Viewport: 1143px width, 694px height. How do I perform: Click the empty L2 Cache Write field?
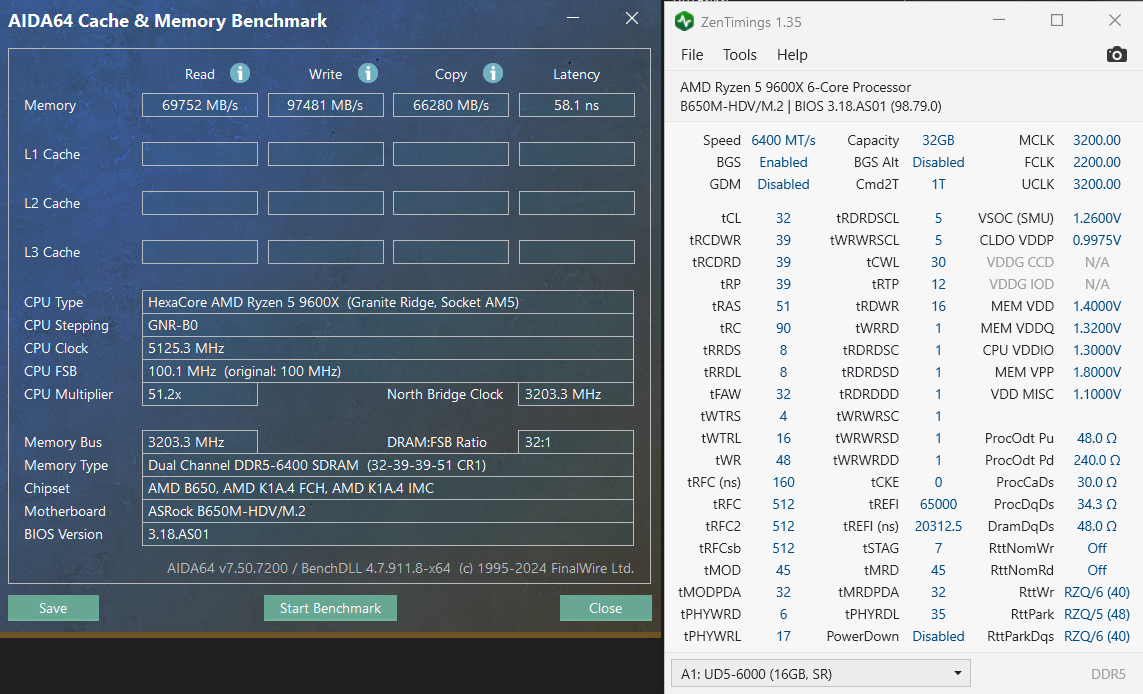coord(325,203)
